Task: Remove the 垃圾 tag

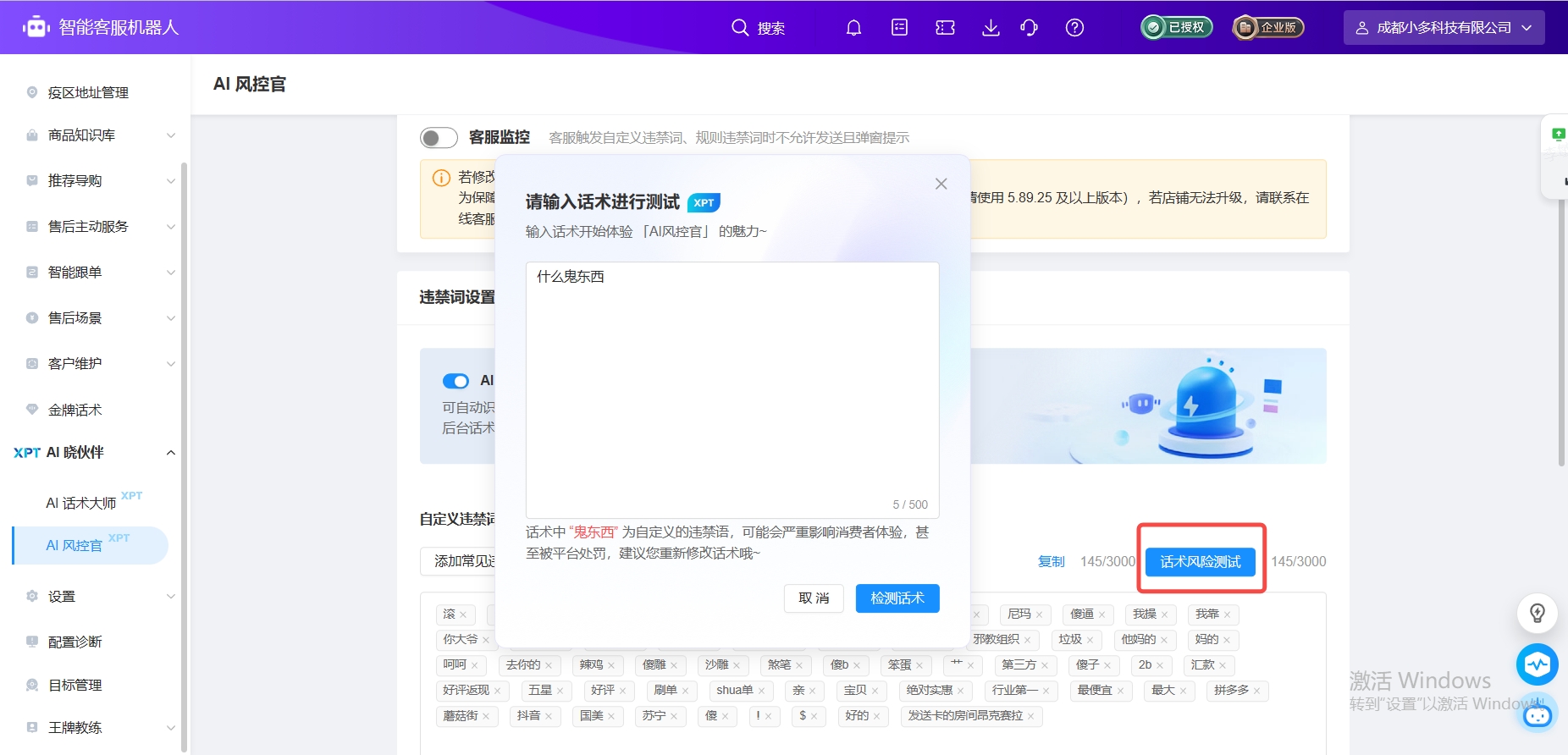Action: pyautogui.click(x=1090, y=640)
